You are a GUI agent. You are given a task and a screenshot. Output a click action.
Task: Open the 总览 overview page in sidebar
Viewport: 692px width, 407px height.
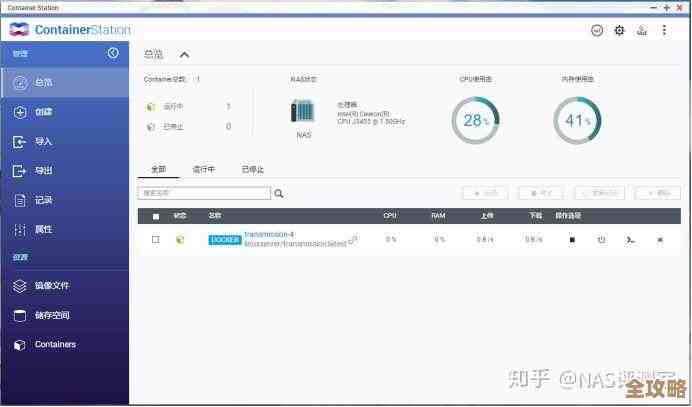65,83
